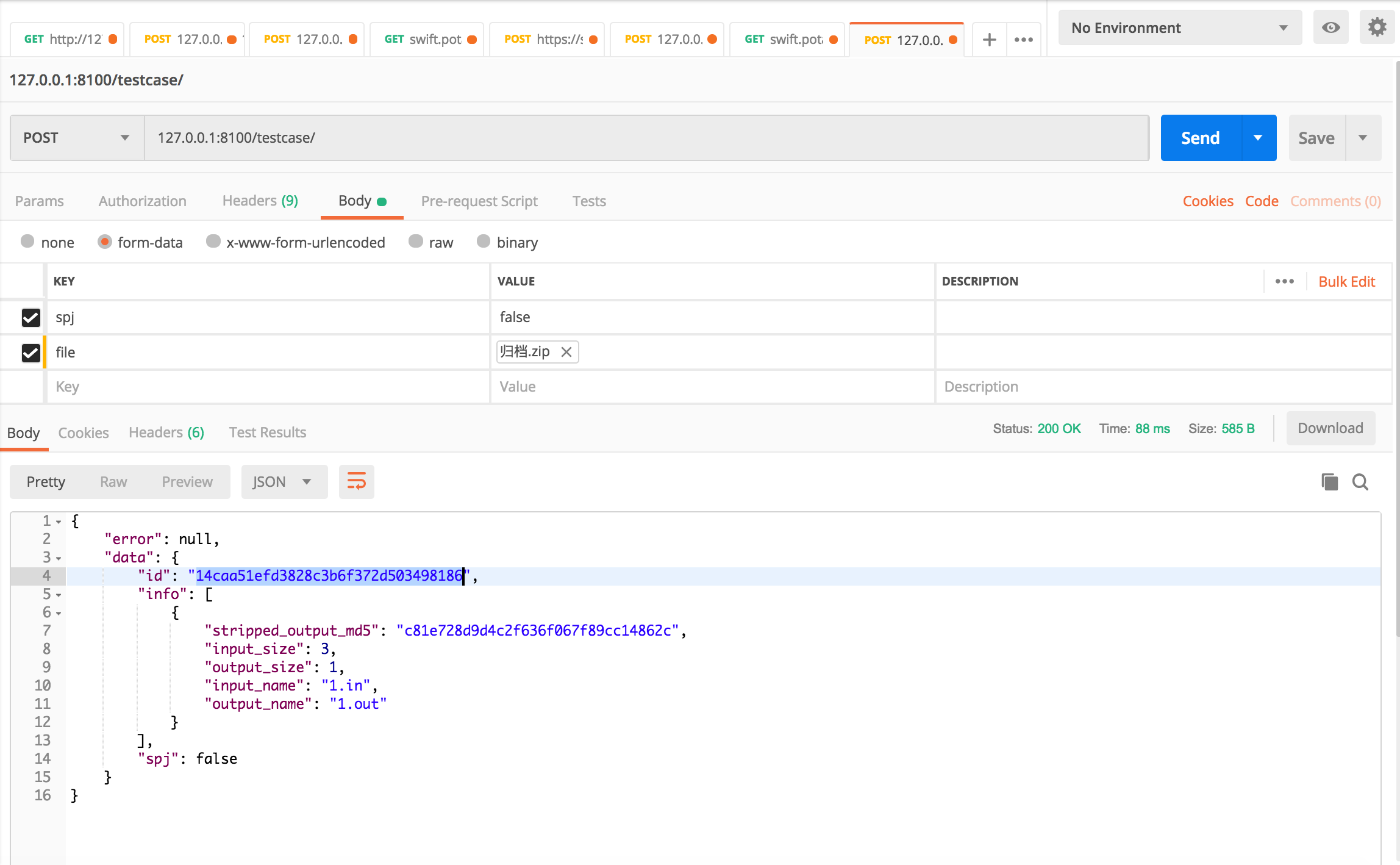The width and height of the screenshot is (1400, 865).
Task: Open Postman settings via gear icon
Action: [1376, 27]
